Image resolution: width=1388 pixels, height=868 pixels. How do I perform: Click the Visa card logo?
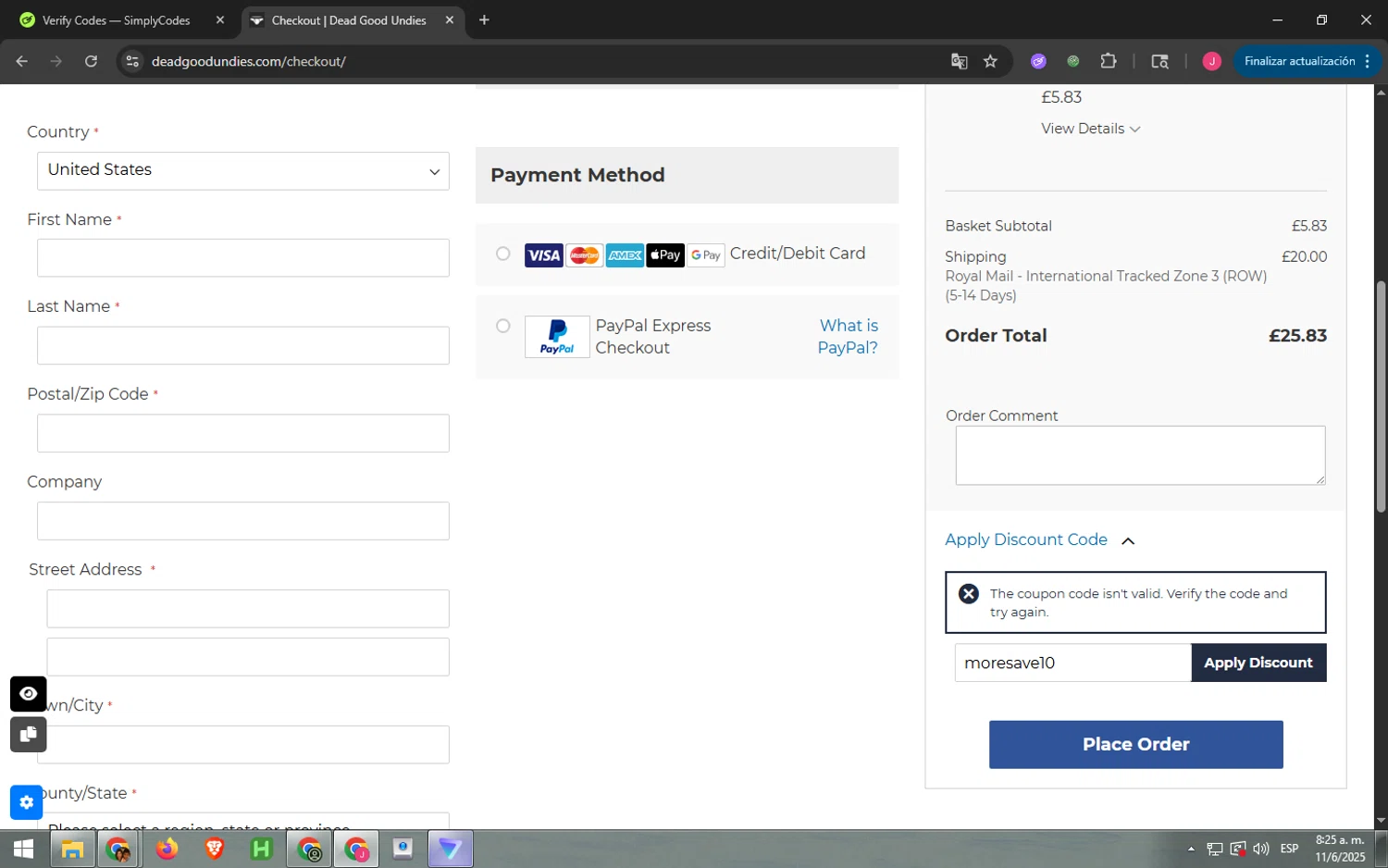click(x=543, y=255)
